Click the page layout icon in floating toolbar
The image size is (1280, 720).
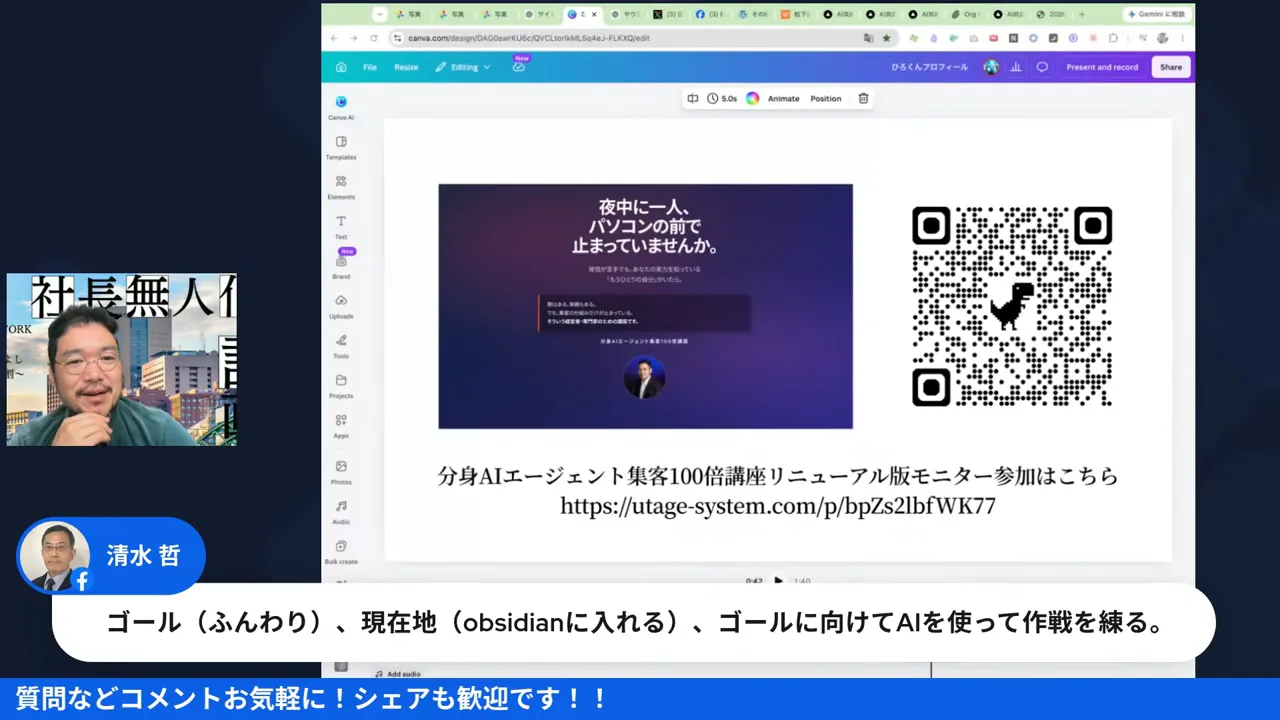pyautogui.click(x=692, y=98)
